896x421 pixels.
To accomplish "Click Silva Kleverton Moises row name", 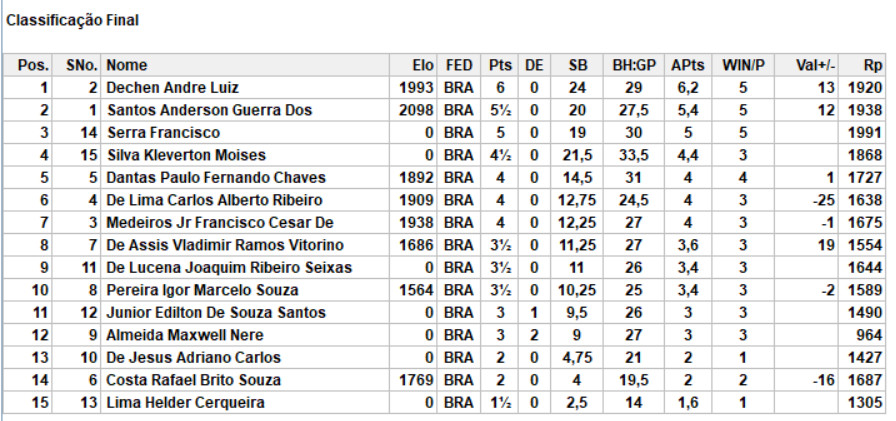I will 188,155.
